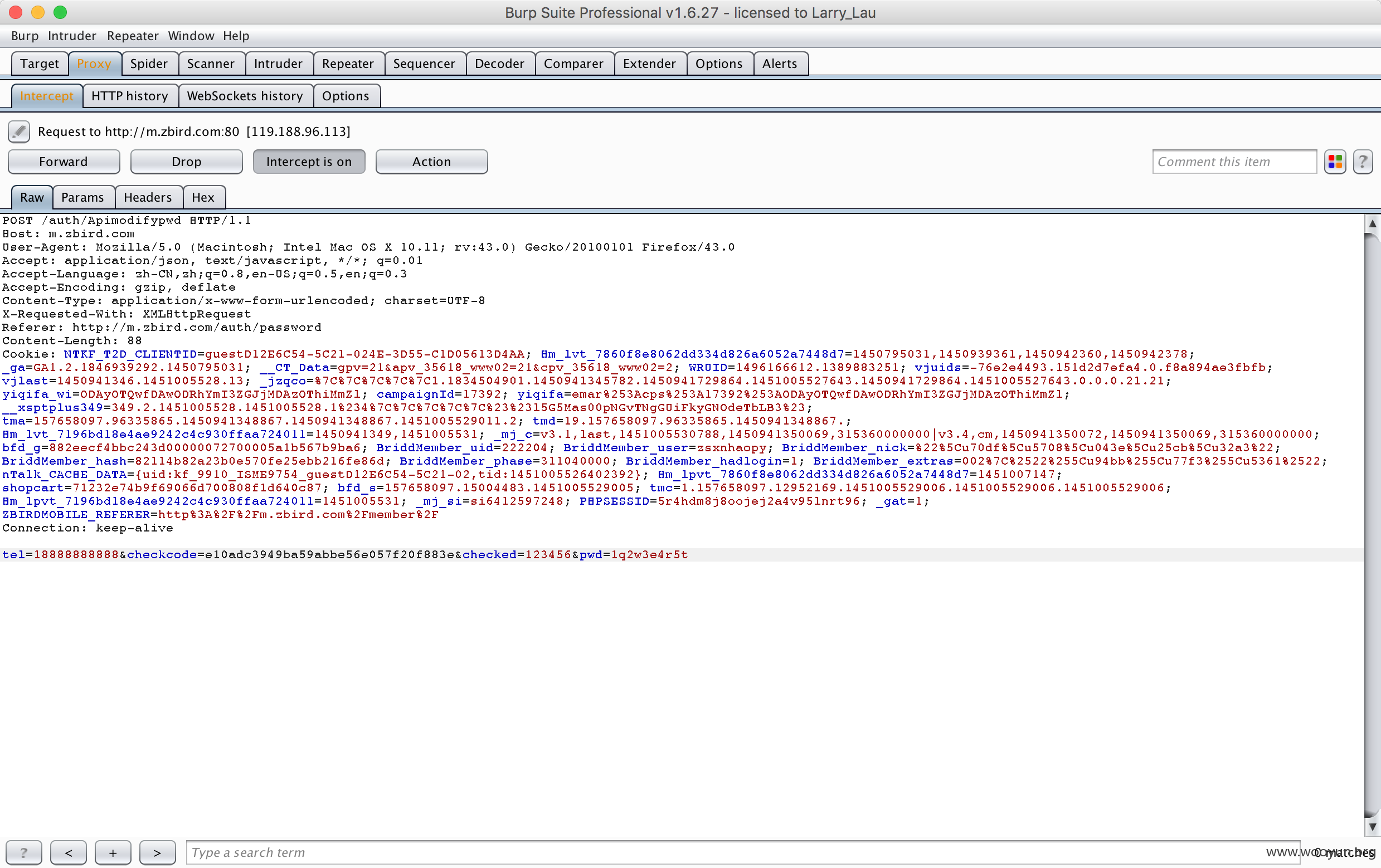Click the Comment this item field
The width and height of the screenshot is (1381, 868).
[1234, 162]
